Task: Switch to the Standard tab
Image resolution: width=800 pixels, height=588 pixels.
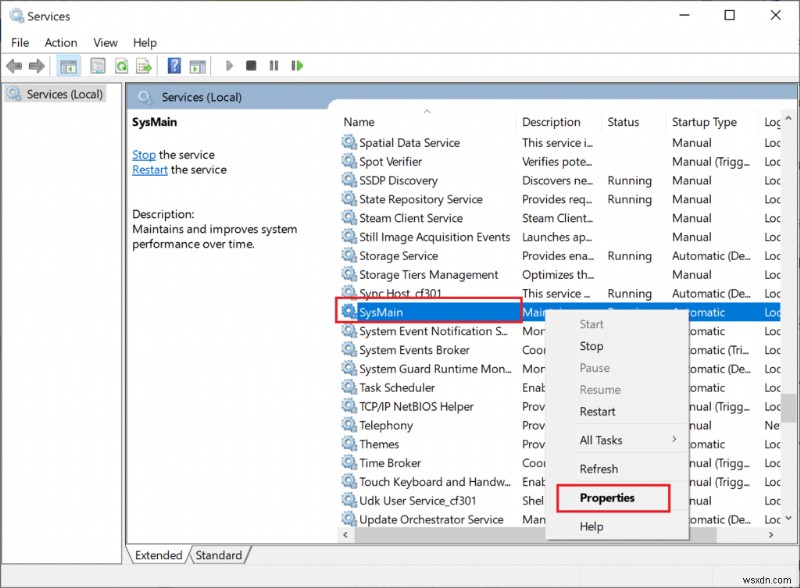Action: (x=219, y=555)
